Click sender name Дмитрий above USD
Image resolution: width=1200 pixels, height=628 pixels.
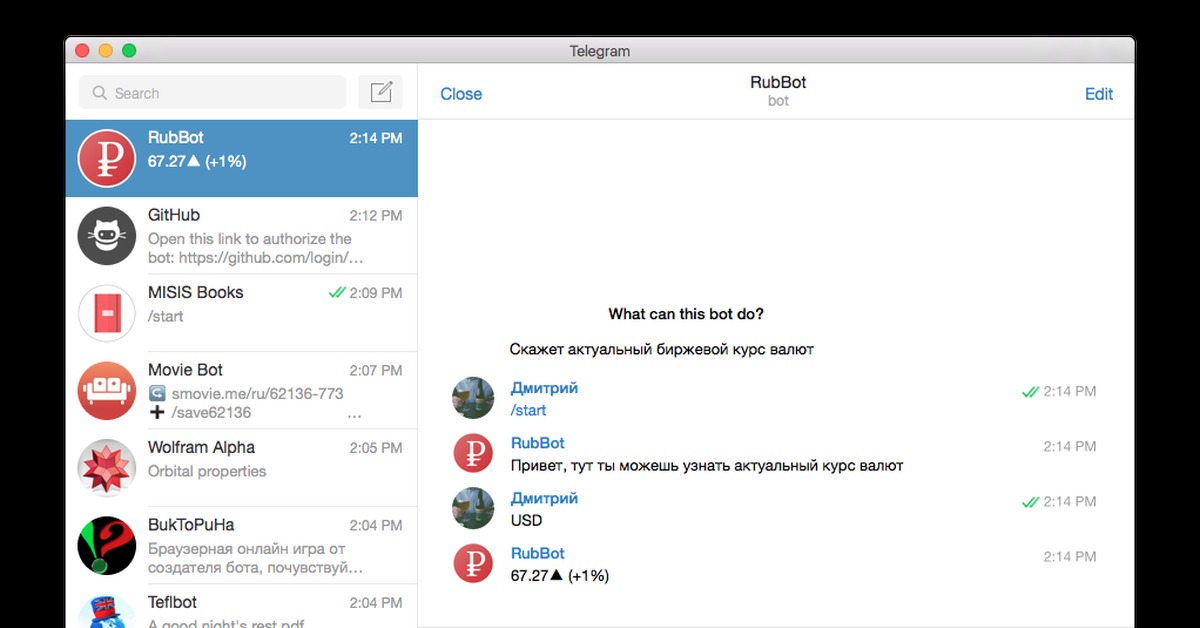(x=544, y=498)
